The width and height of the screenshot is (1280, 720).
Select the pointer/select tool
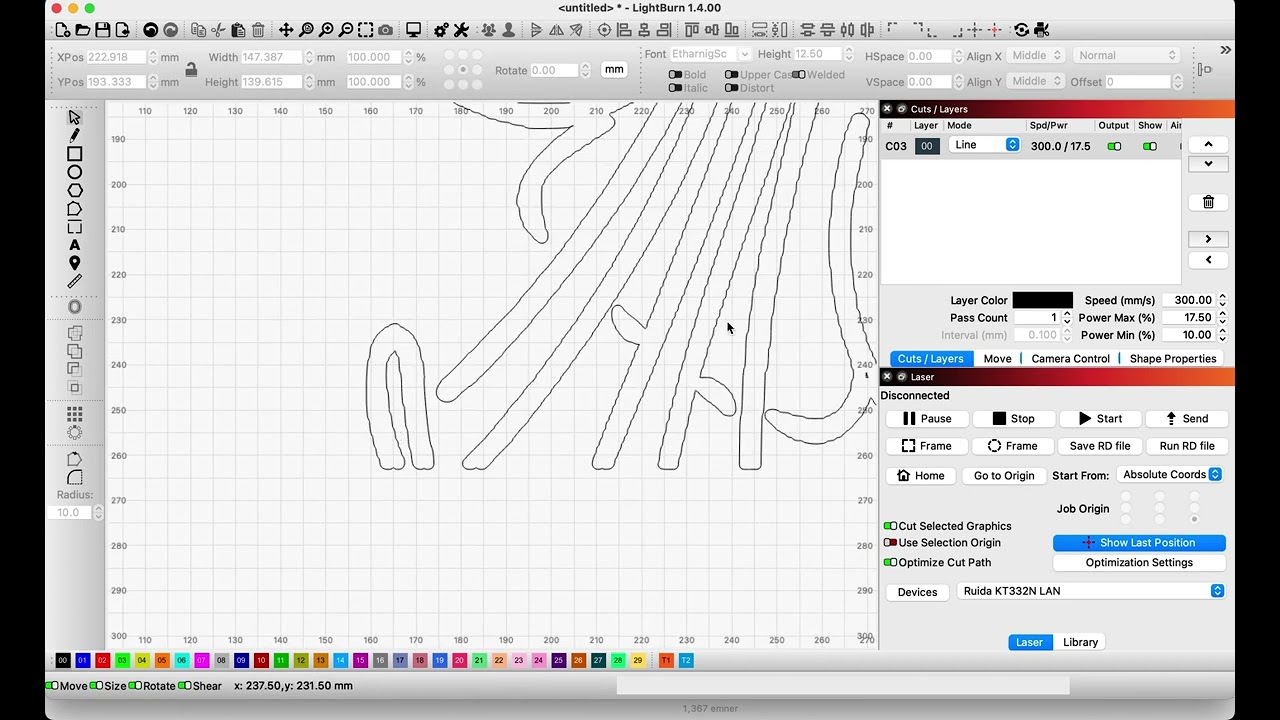point(74,117)
